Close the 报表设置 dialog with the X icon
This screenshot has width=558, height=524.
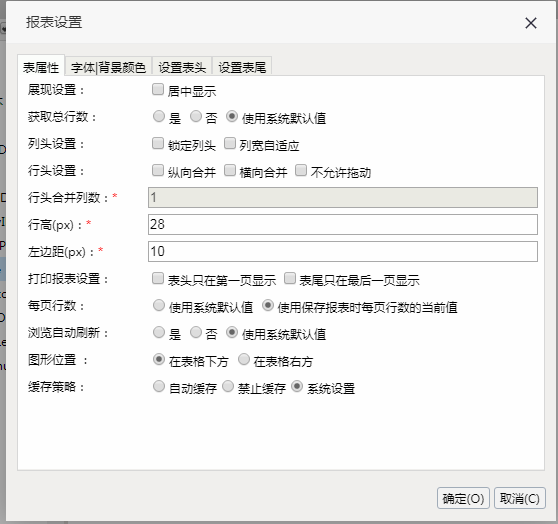pyautogui.click(x=531, y=23)
